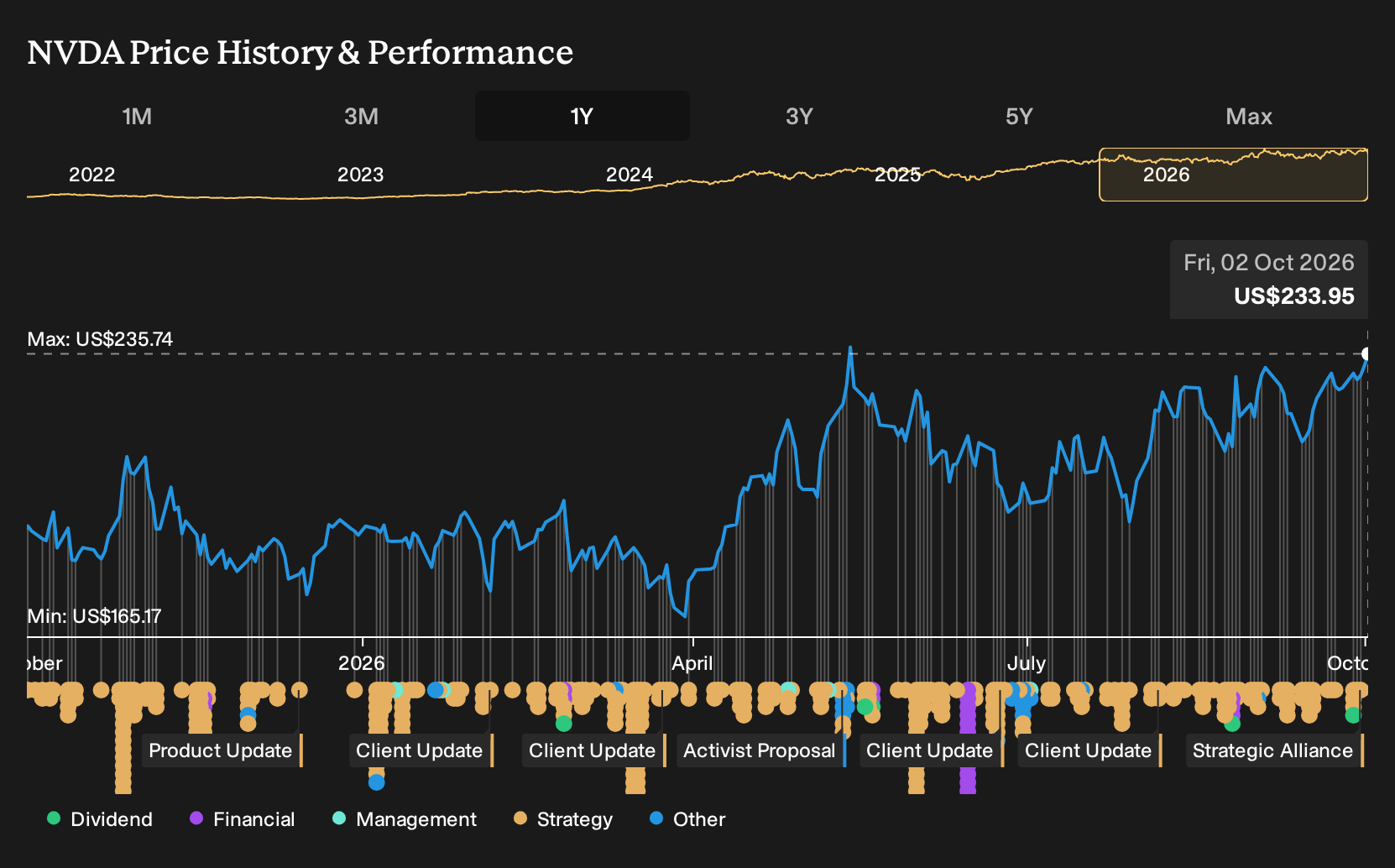
Task: Select the 3M time range tab
Action: coord(361,116)
